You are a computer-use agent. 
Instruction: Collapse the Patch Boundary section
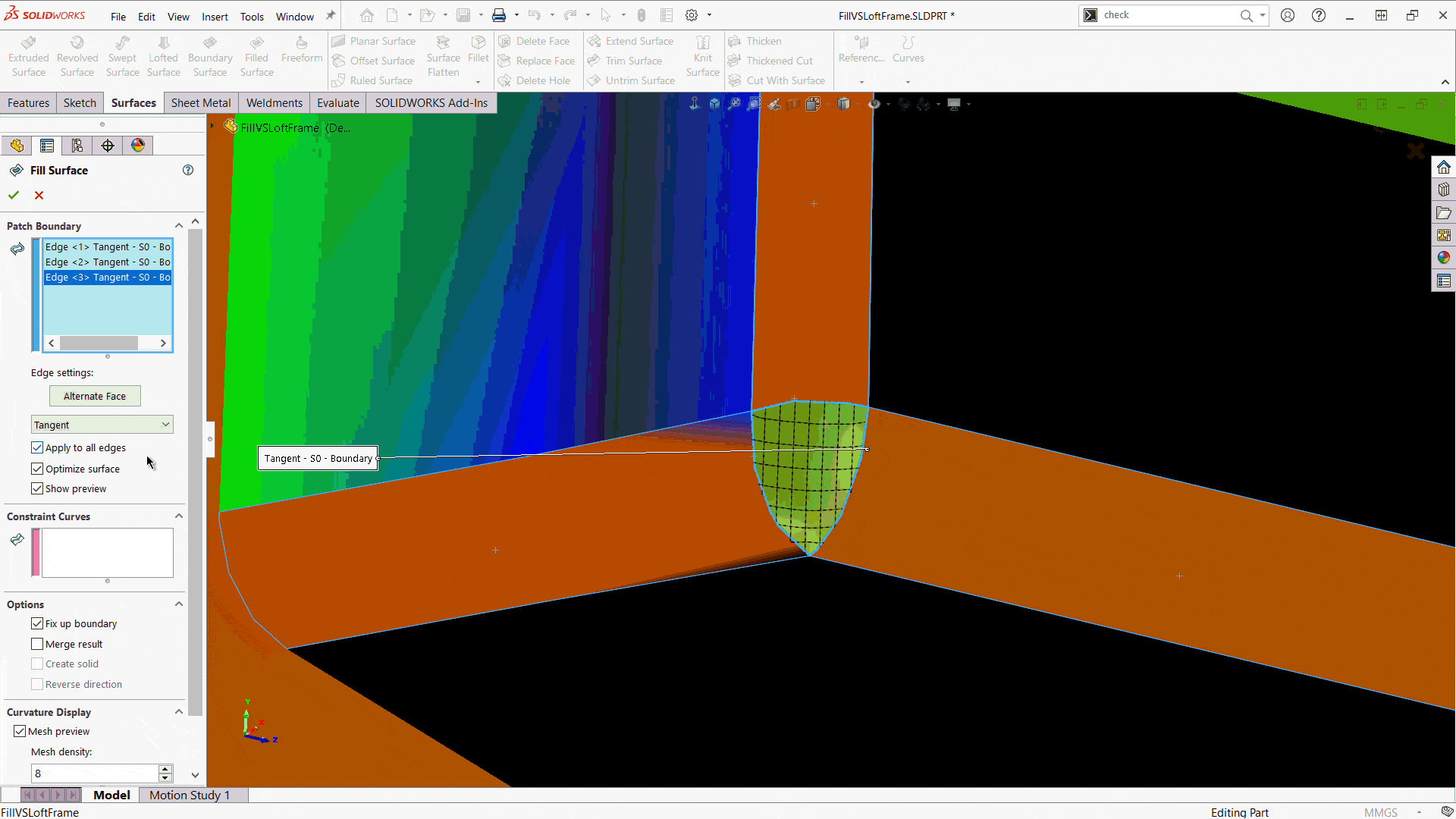pos(179,225)
